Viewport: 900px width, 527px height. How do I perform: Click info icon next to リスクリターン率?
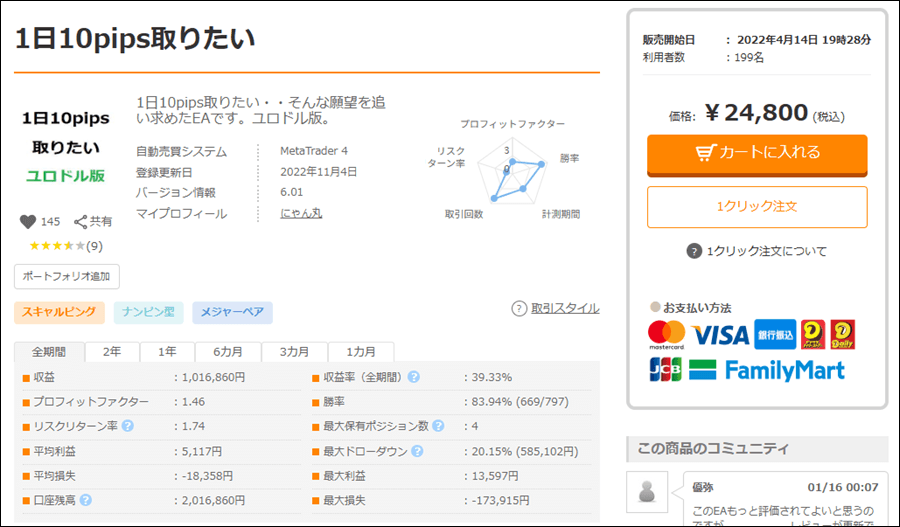pyautogui.click(x=127, y=426)
